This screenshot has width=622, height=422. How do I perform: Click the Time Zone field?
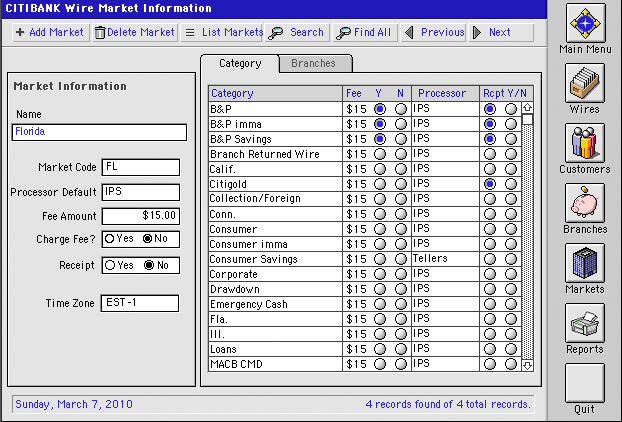pyautogui.click(x=140, y=303)
